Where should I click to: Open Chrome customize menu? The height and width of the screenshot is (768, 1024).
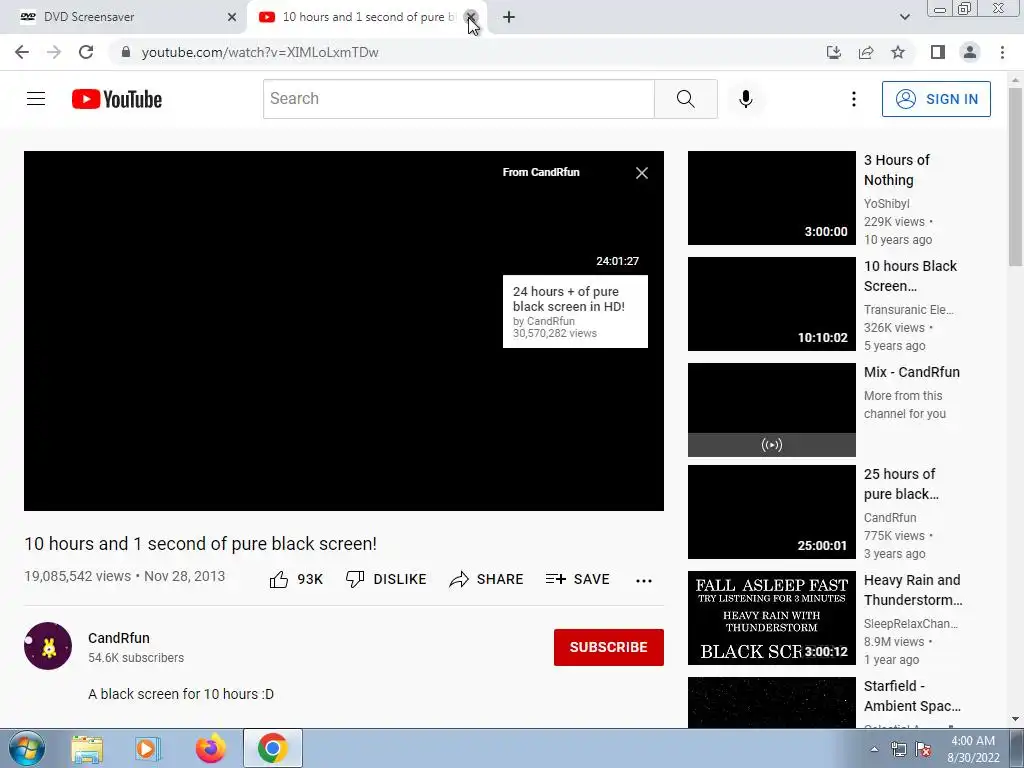point(1002,52)
